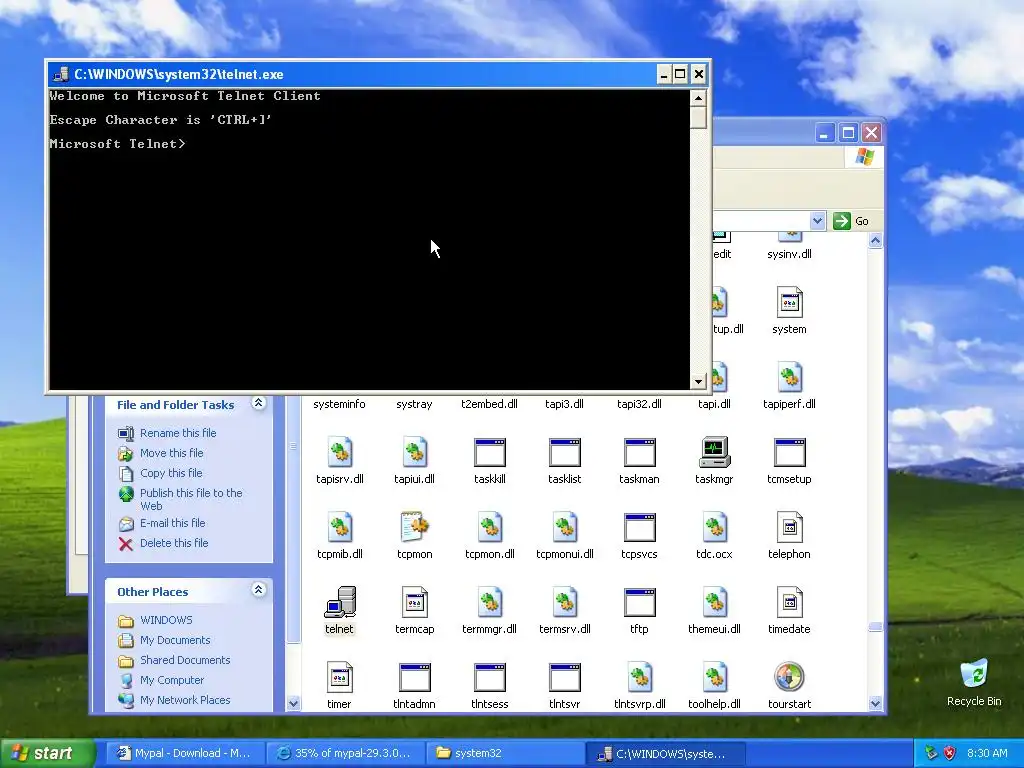Select the tlntsvrp.dll file icon

click(639, 677)
